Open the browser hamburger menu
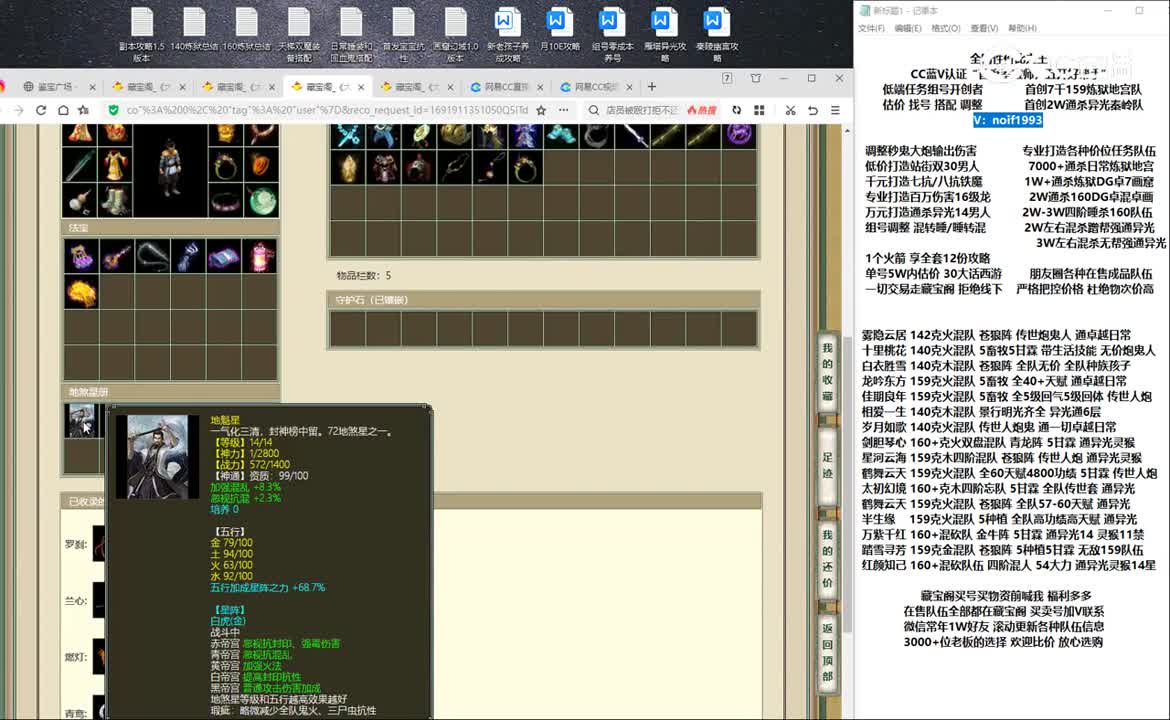The image size is (1170, 720). [835, 110]
